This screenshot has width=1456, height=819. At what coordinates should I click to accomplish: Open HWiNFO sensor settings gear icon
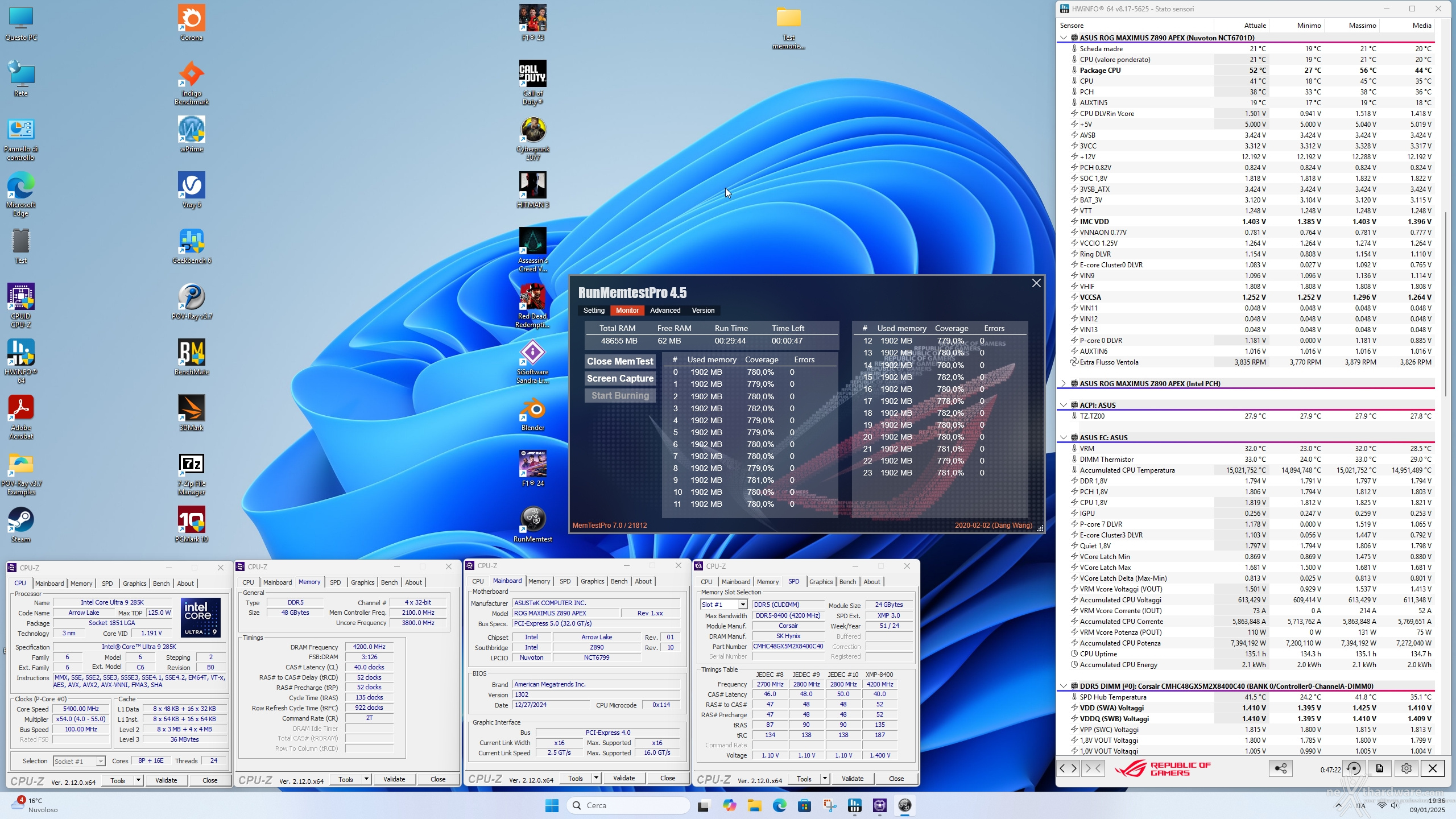(x=1407, y=768)
